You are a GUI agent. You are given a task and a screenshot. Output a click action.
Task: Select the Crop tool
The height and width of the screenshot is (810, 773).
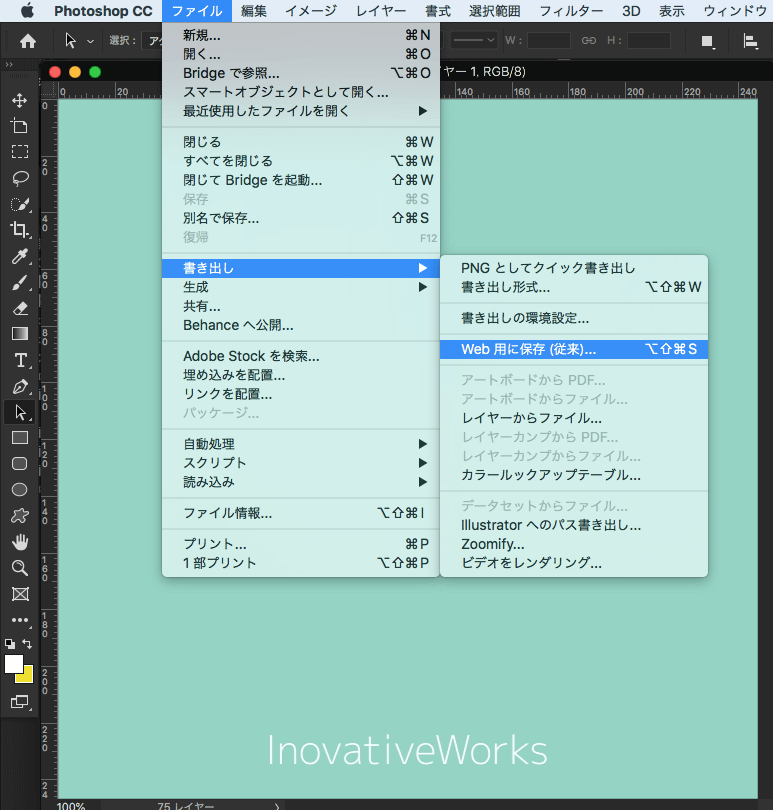click(20, 230)
